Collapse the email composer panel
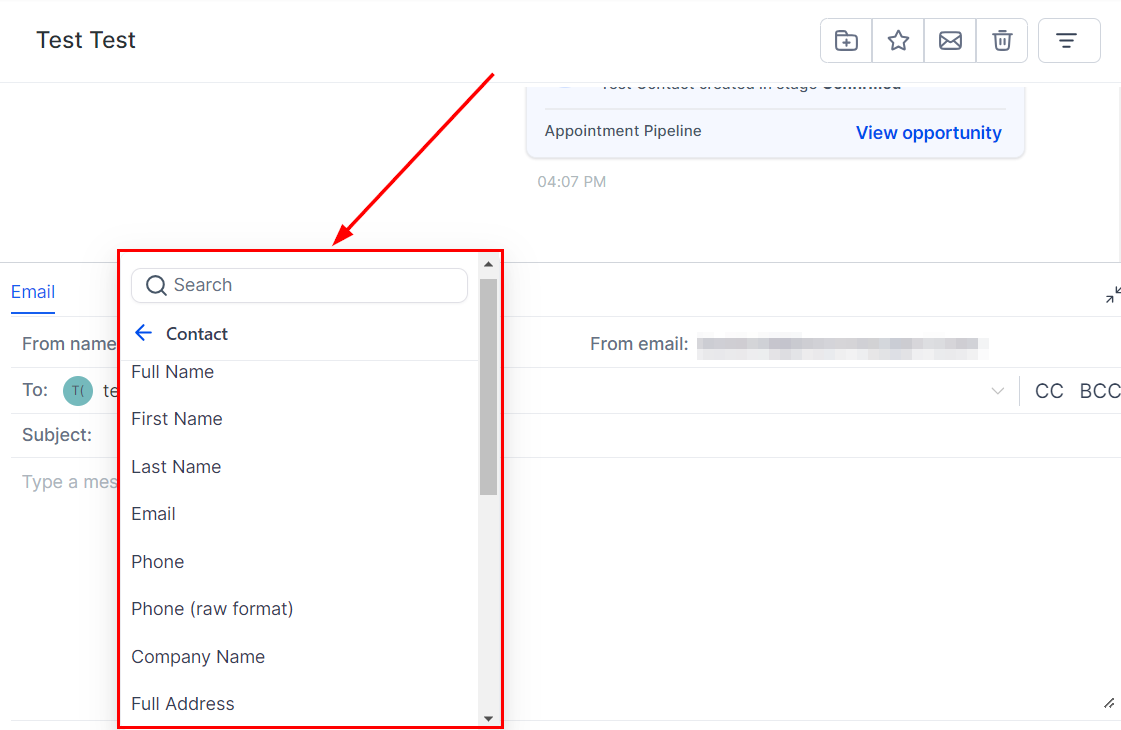This screenshot has width=1121, height=730. pos(1112,295)
